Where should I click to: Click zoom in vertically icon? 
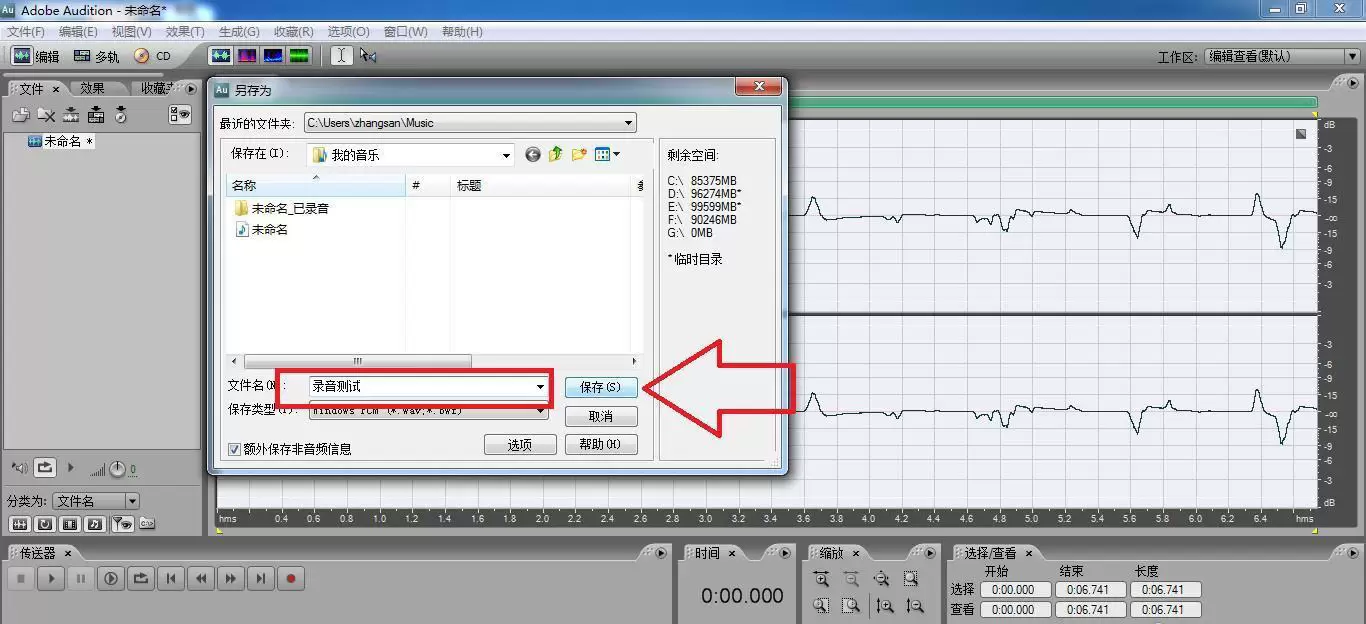pyautogui.click(x=885, y=605)
